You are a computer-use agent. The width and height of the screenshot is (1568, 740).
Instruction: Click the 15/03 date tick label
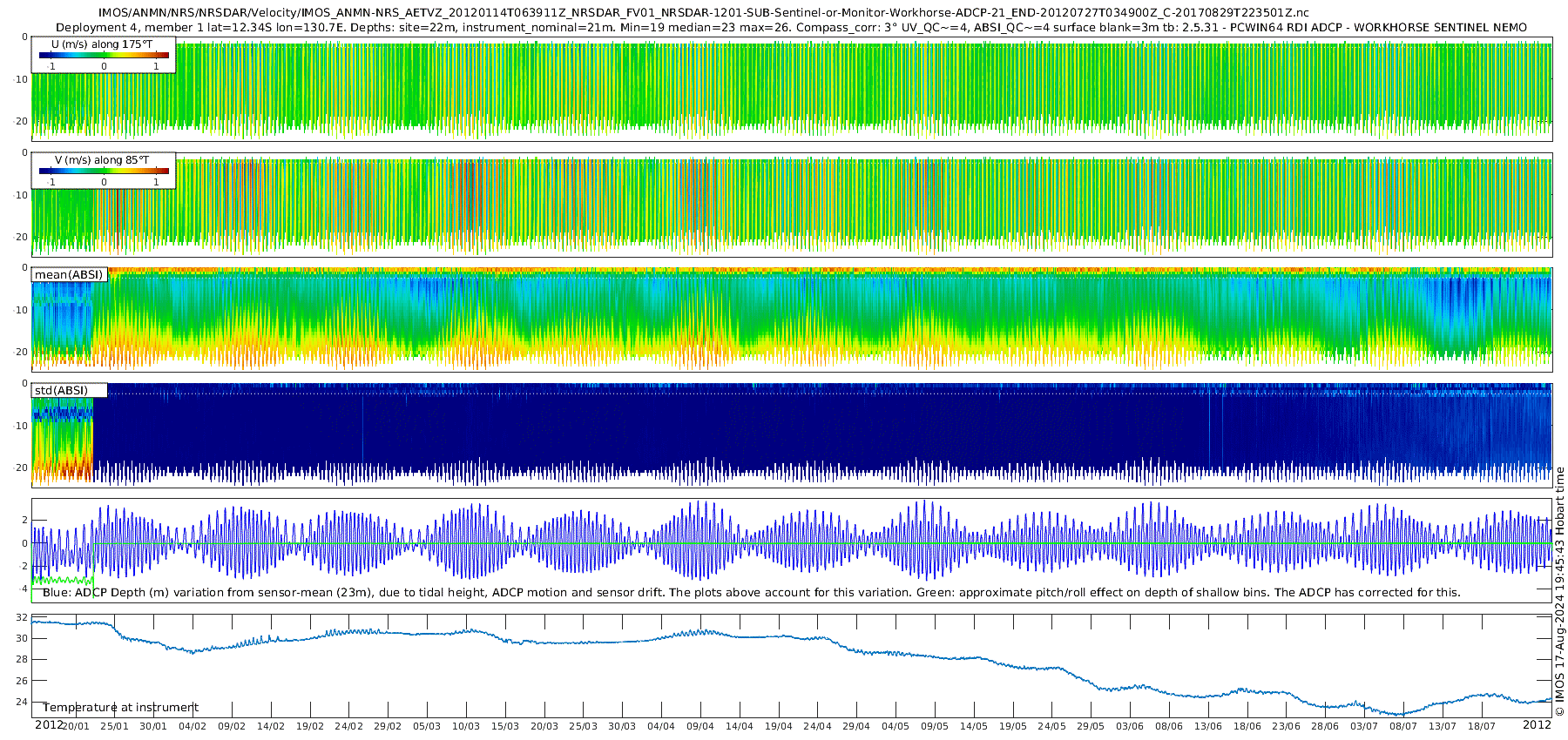click(505, 726)
